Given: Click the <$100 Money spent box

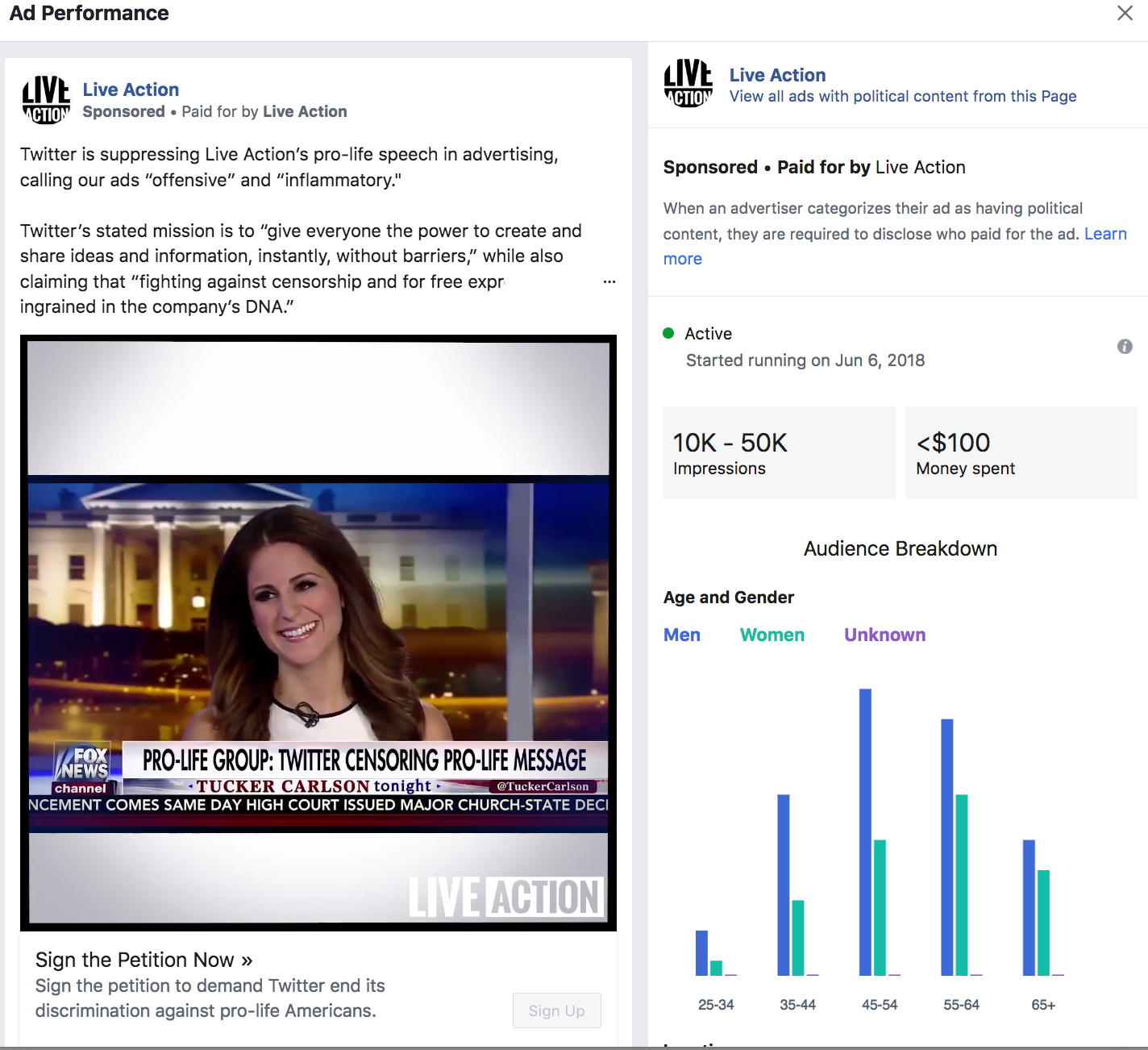Looking at the screenshot, I should (1021, 452).
